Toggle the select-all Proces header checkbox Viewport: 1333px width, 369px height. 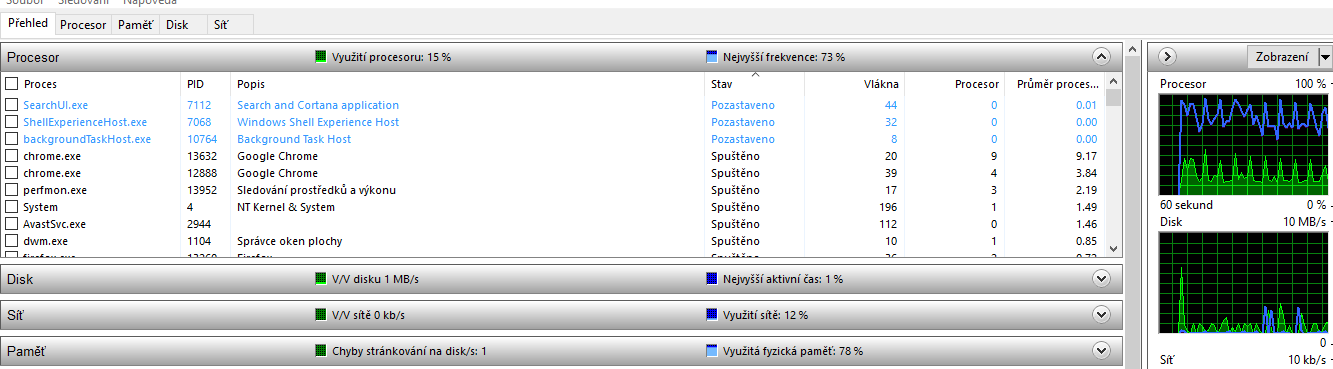tap(12, 84)
